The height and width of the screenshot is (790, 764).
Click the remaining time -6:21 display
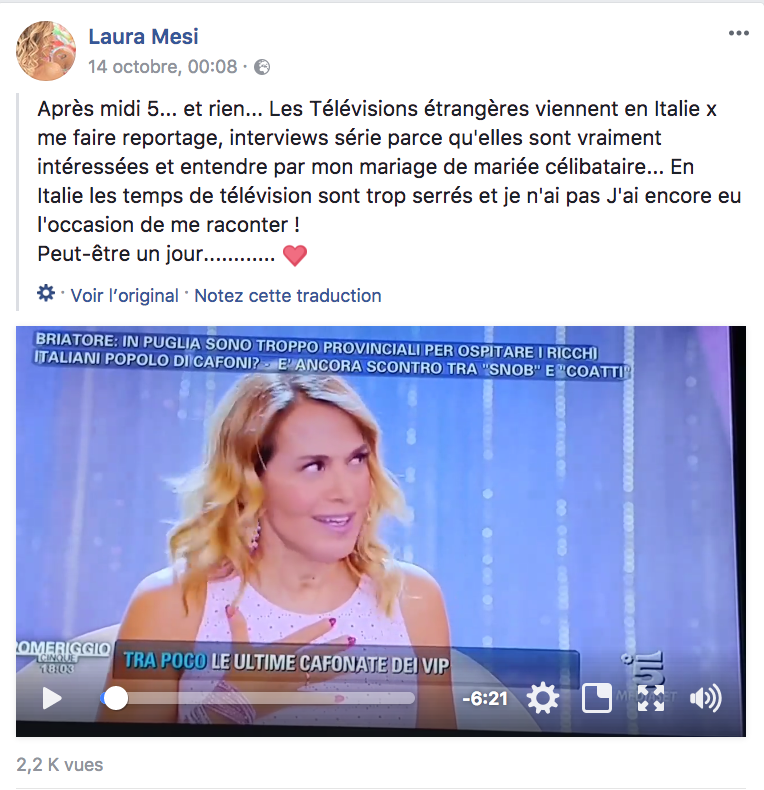(485, 699)
